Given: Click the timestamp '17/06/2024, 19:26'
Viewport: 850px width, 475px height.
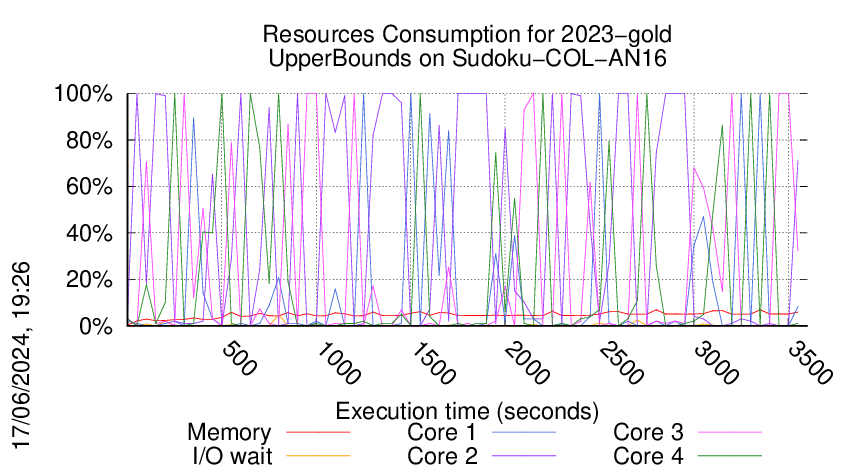Looking at the screenshot, I should click(22, 356).
